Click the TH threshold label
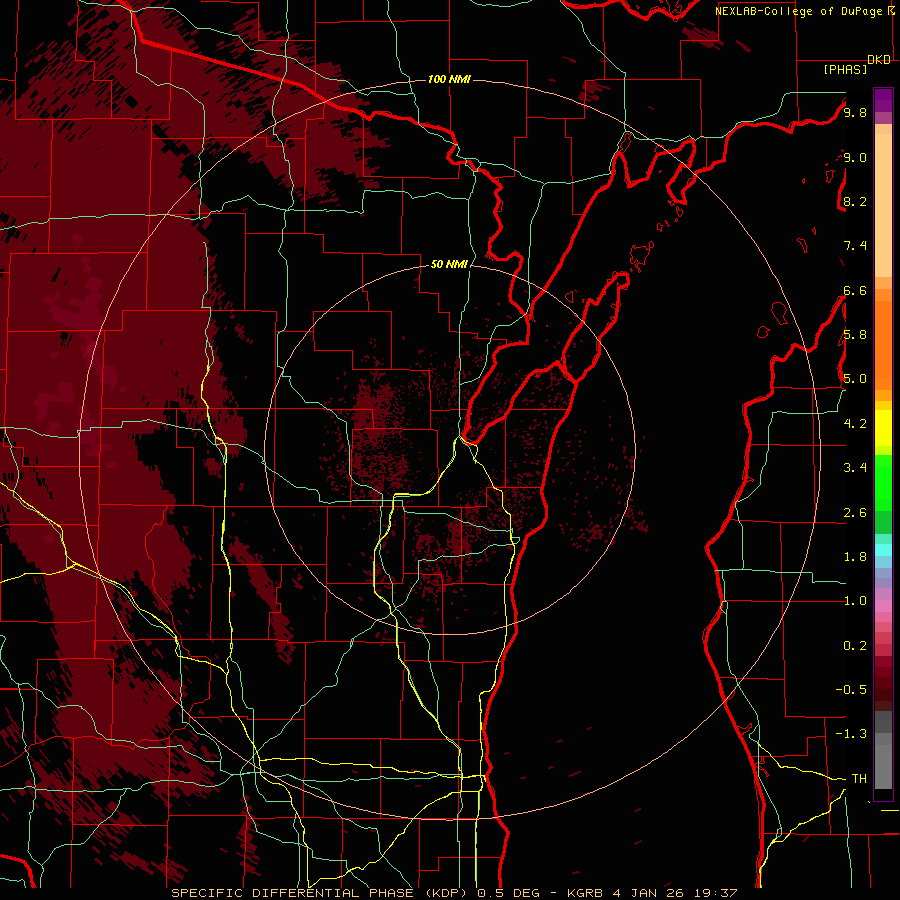The image size is (900, 900). point(859,779)
